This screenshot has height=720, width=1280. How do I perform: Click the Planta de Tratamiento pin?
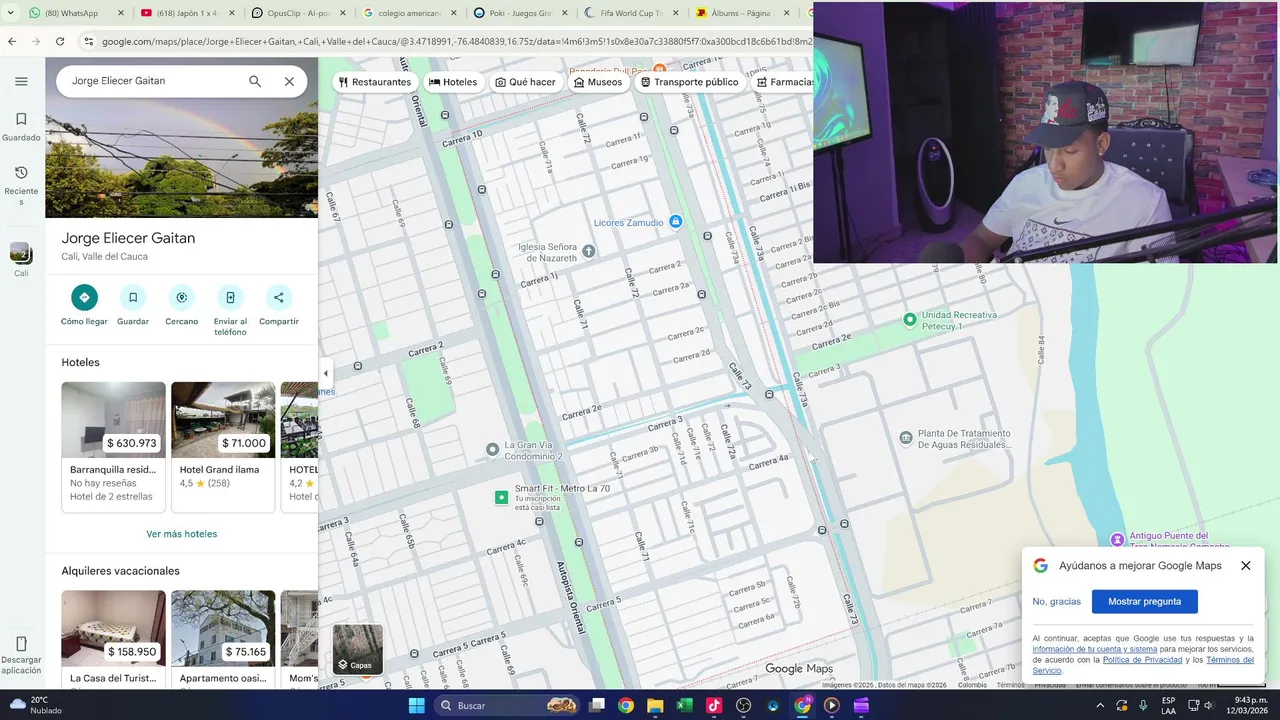coord(905,438)
